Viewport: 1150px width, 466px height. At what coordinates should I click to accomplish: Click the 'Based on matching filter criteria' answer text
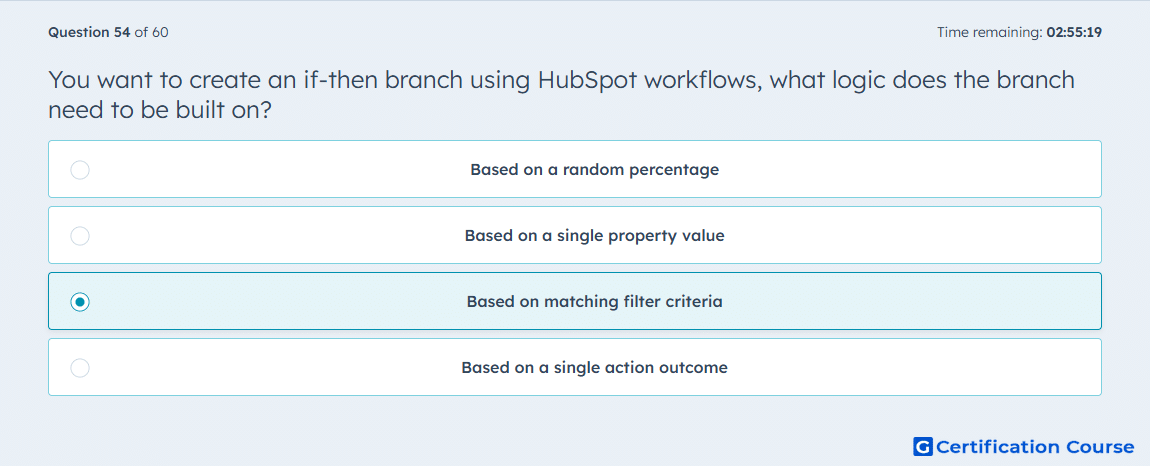(595, 302)
